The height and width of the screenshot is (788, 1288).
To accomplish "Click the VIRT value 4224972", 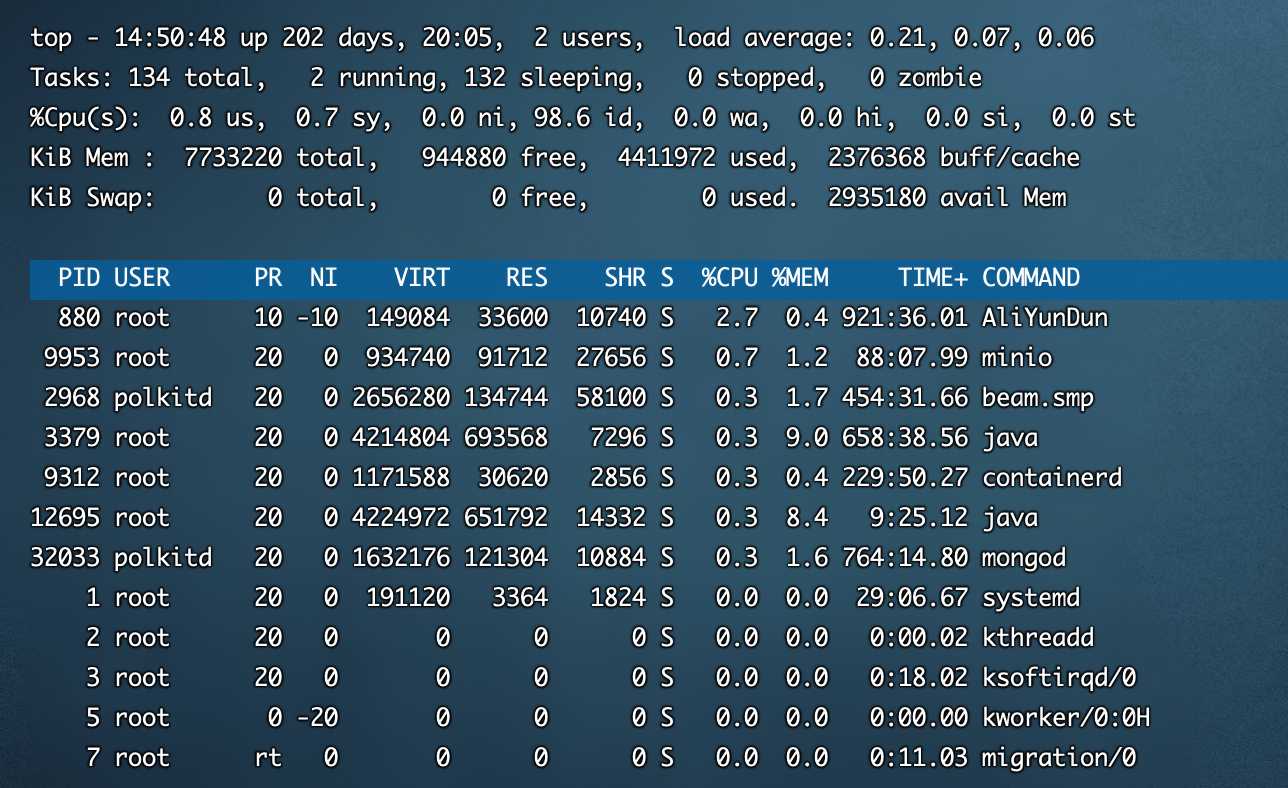I will point(401,518).
